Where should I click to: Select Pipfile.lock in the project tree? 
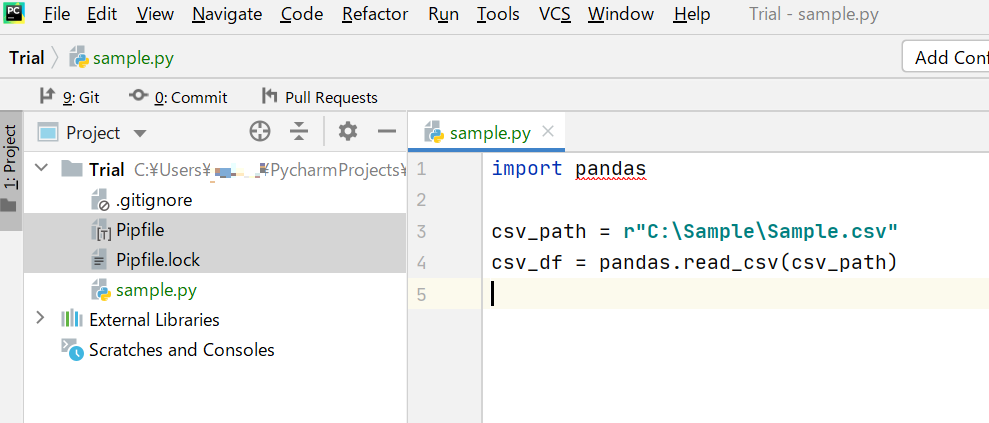[214, 260]
